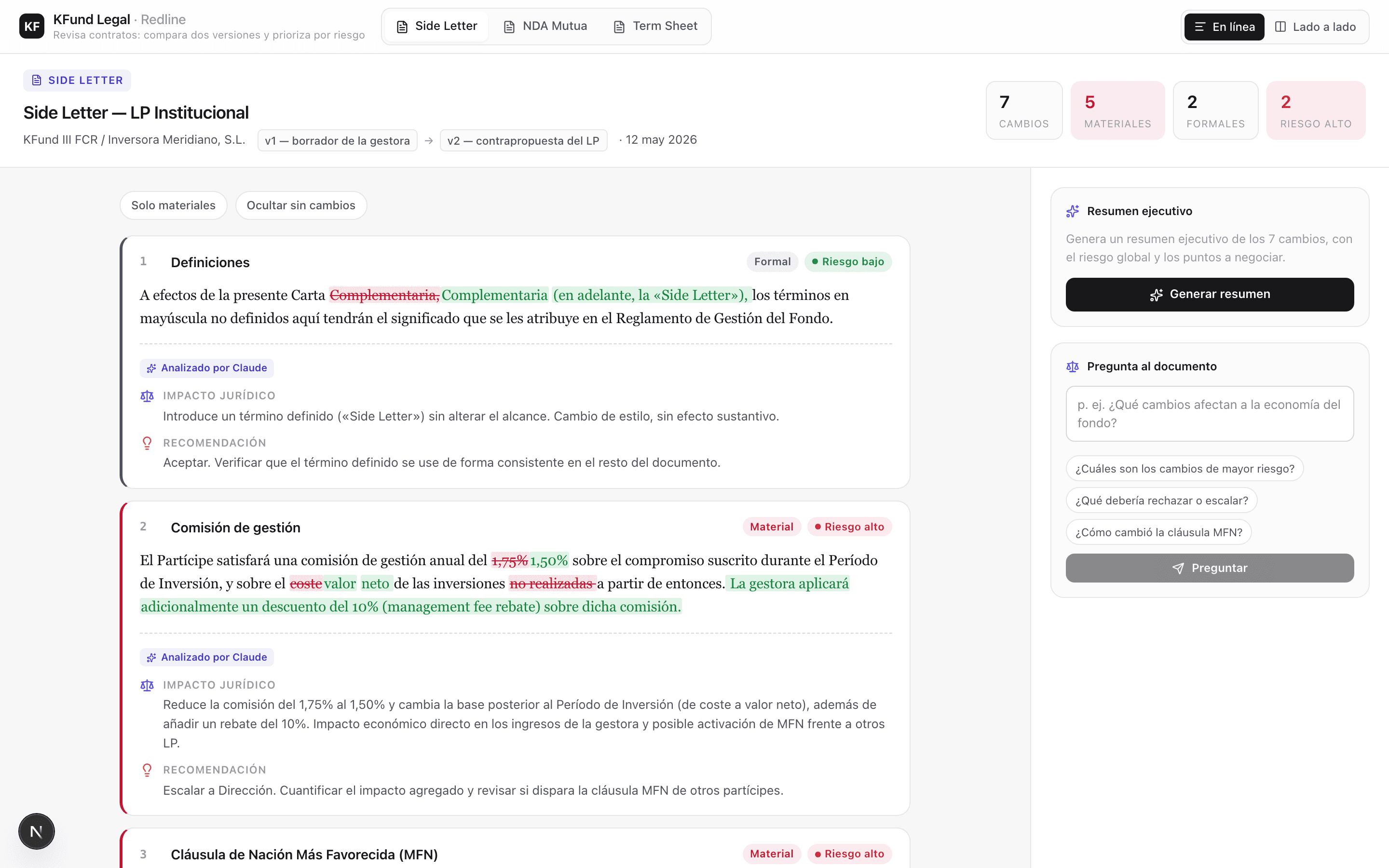Image resolution: width=1389 pixels, height=868 pixels.
Task: Click the struck-through 1,75% deletion
Action: [509, 561]
